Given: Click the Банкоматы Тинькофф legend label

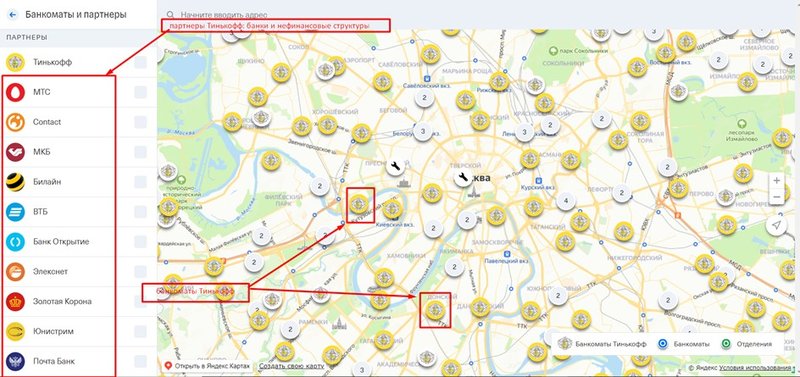Looking at the screenshot, I should pyautogui.click(x=611, y=344).
